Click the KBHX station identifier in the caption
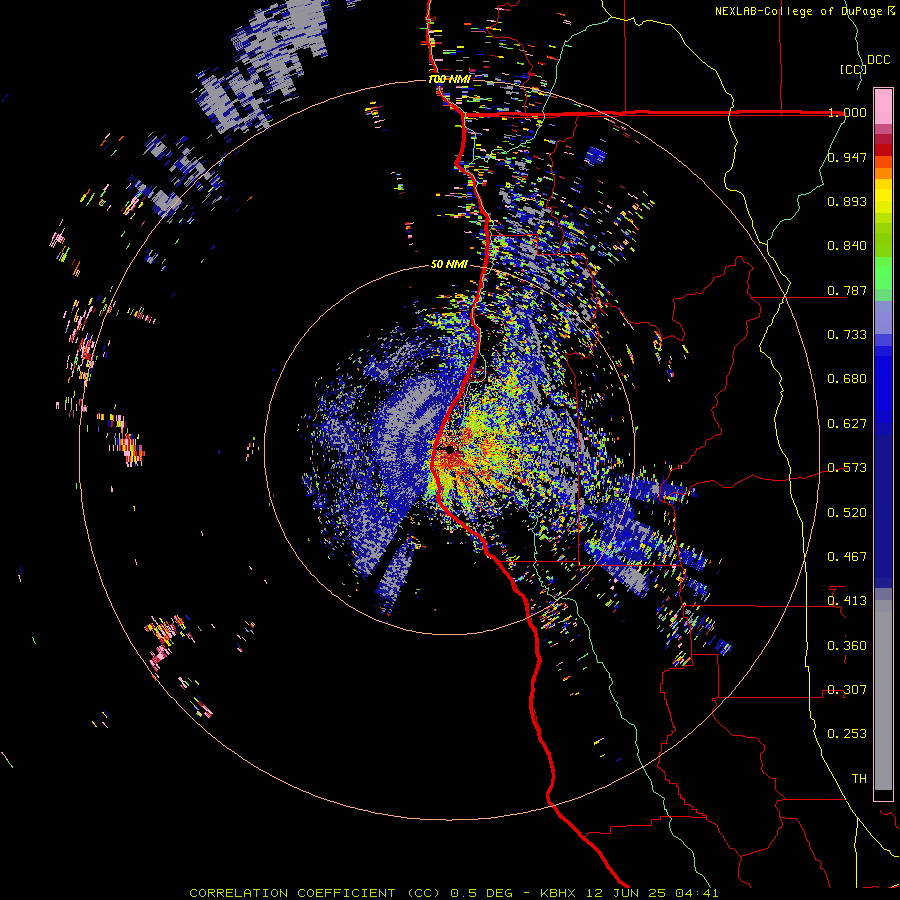 click(560, 893)
